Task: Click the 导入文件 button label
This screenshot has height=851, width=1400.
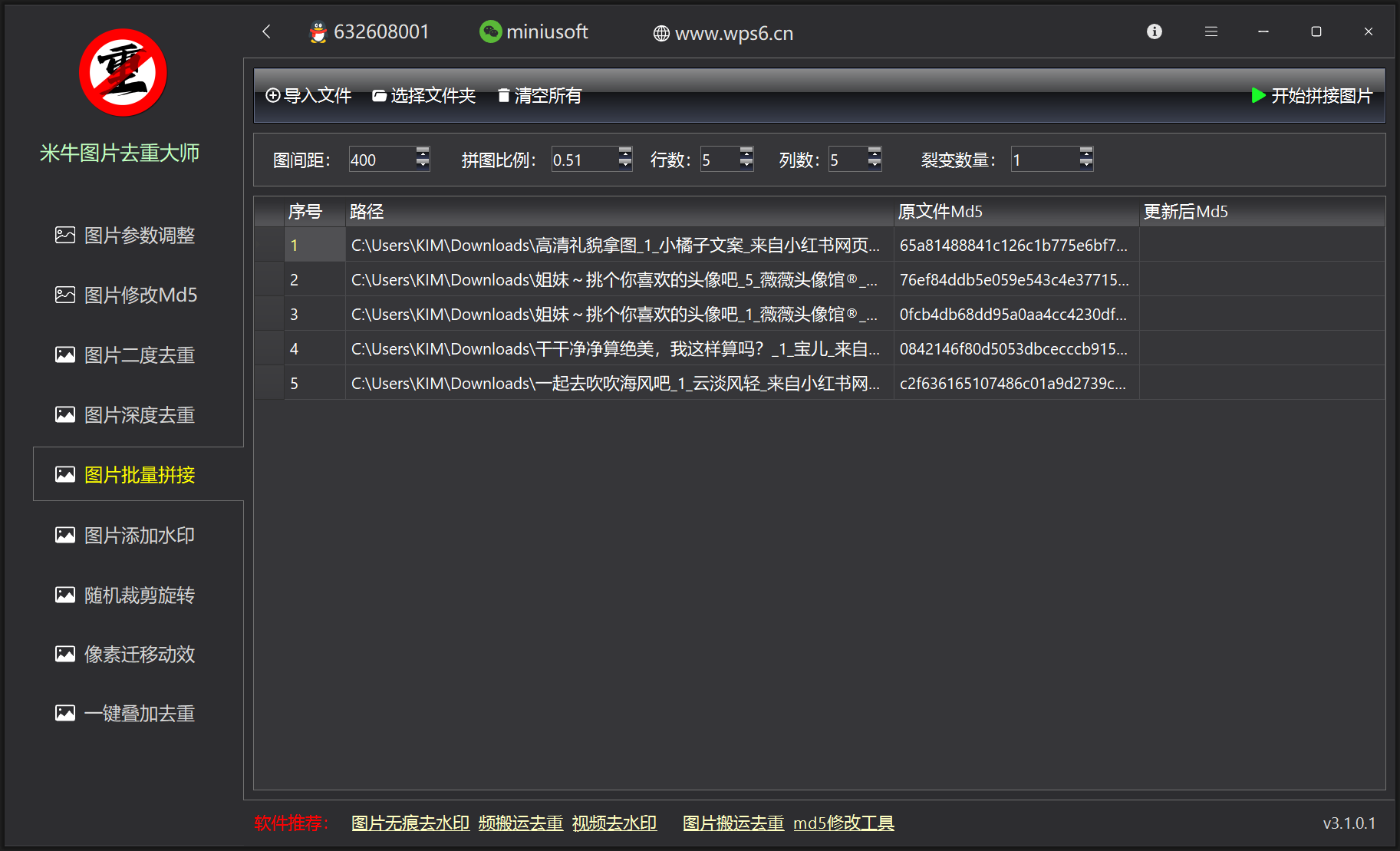Action: (x=318, y=95)
